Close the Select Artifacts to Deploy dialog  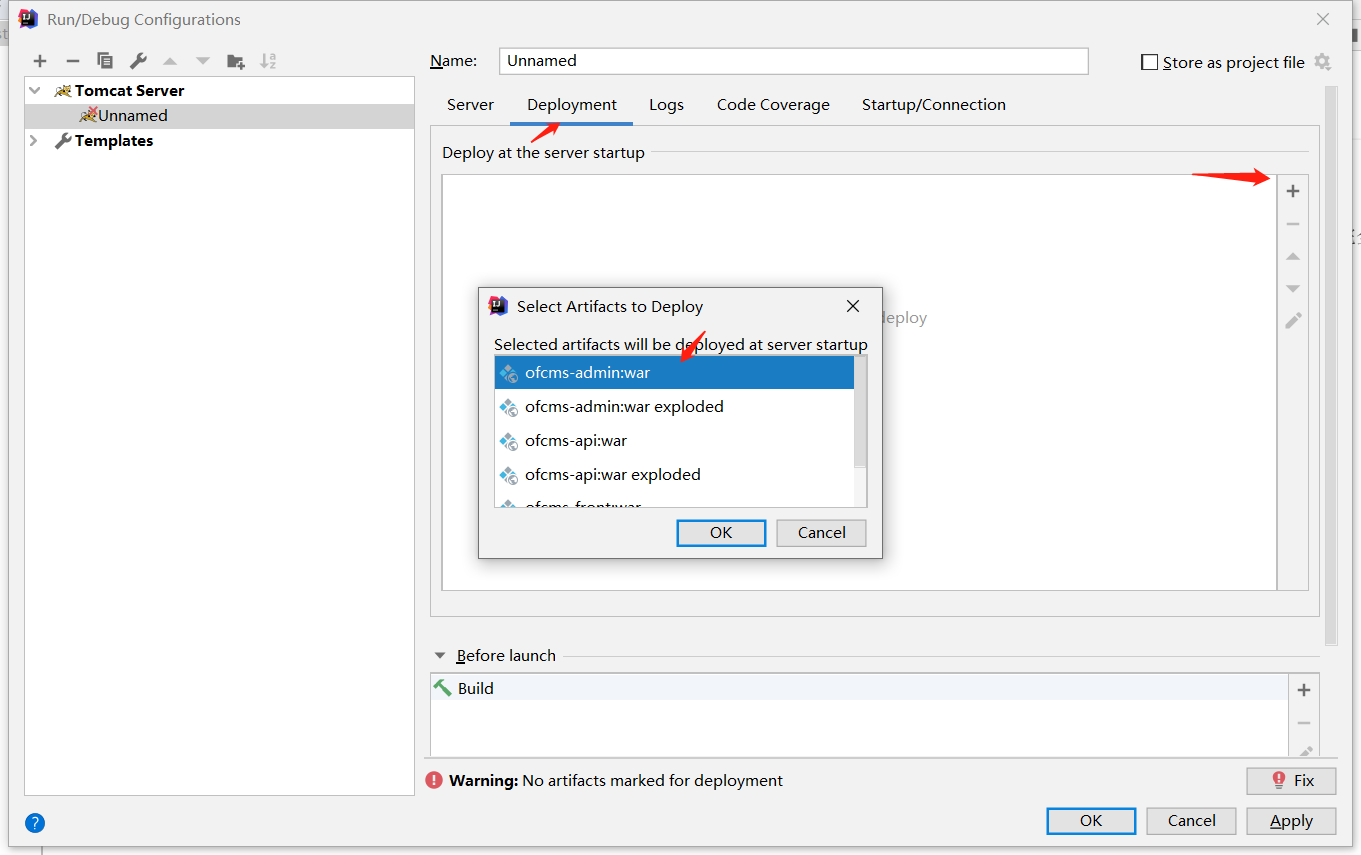click(853, 306)
